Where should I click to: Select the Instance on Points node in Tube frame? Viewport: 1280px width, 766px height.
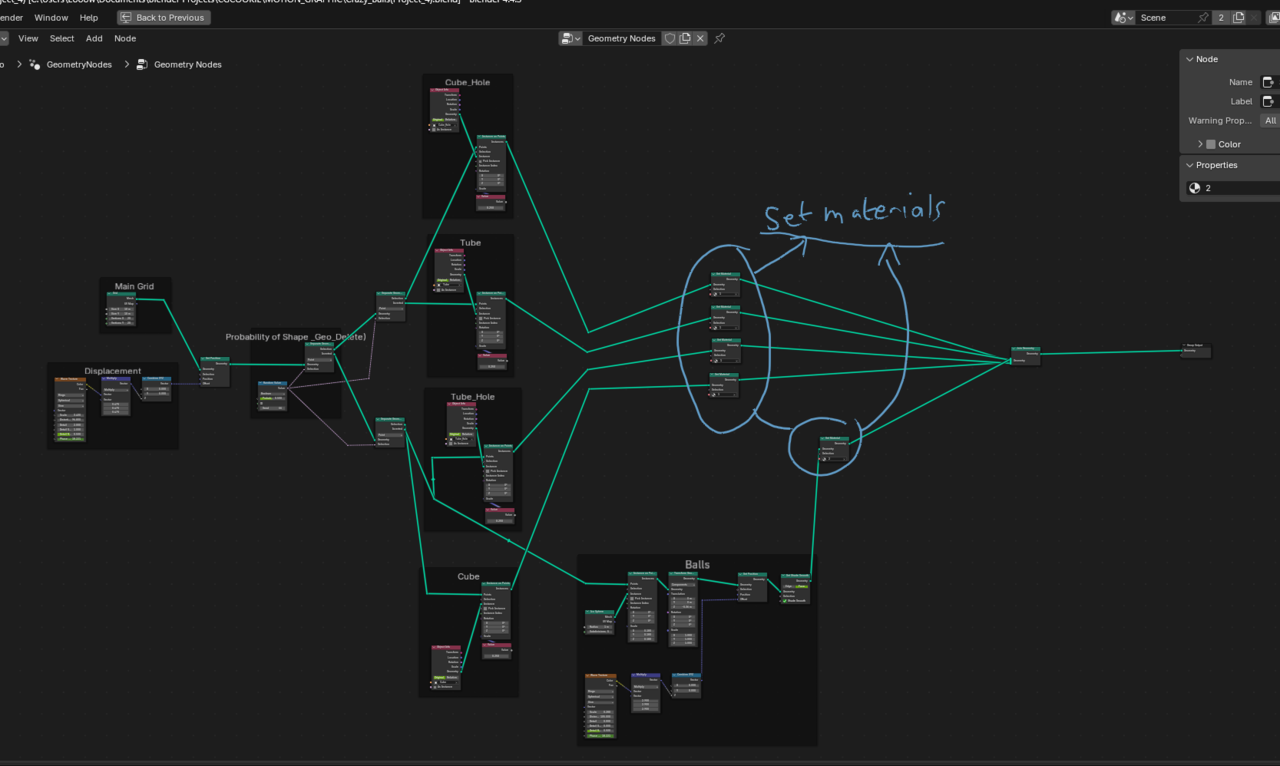[490, 319]
